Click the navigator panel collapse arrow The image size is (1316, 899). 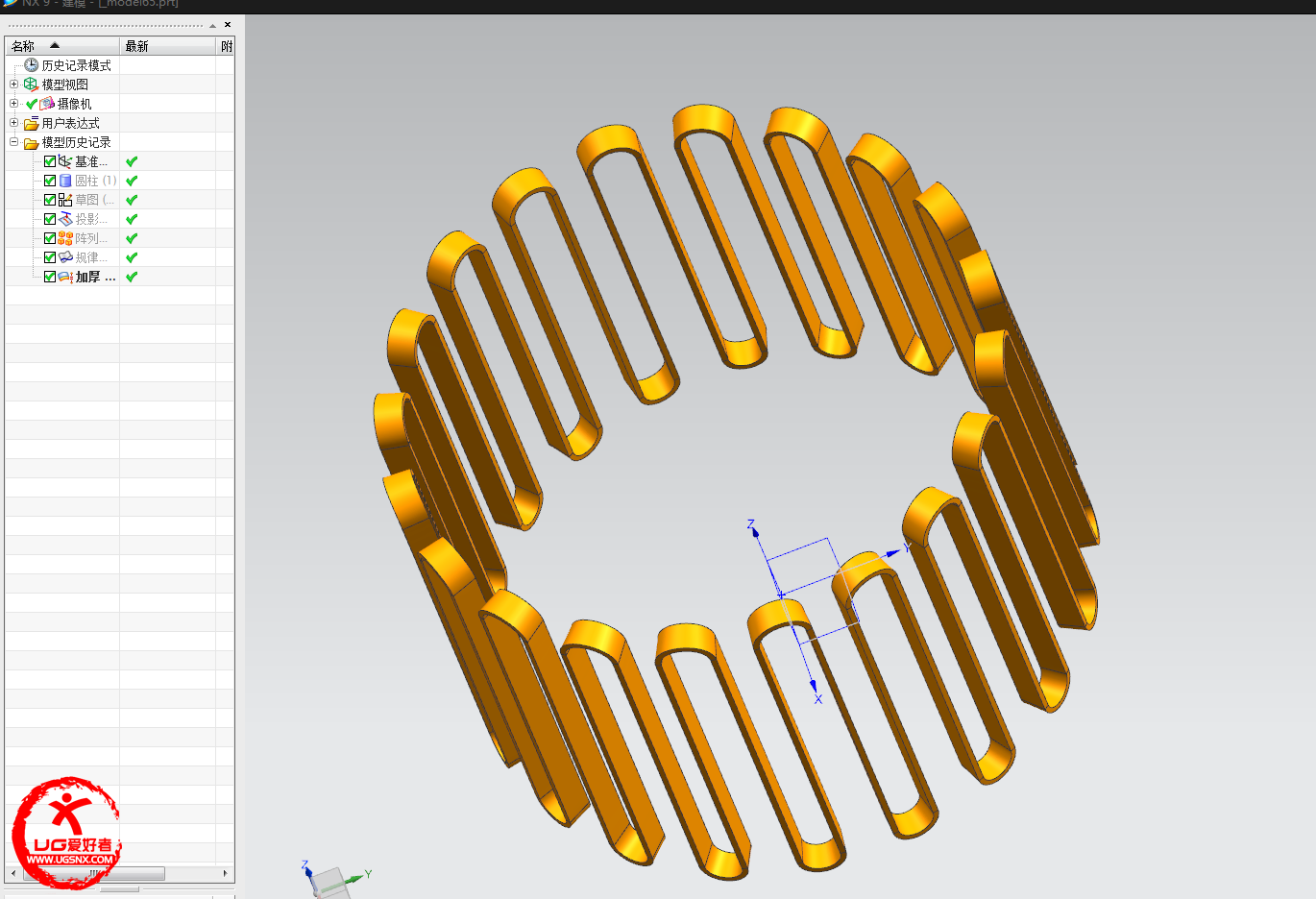(x=212, y=26)
